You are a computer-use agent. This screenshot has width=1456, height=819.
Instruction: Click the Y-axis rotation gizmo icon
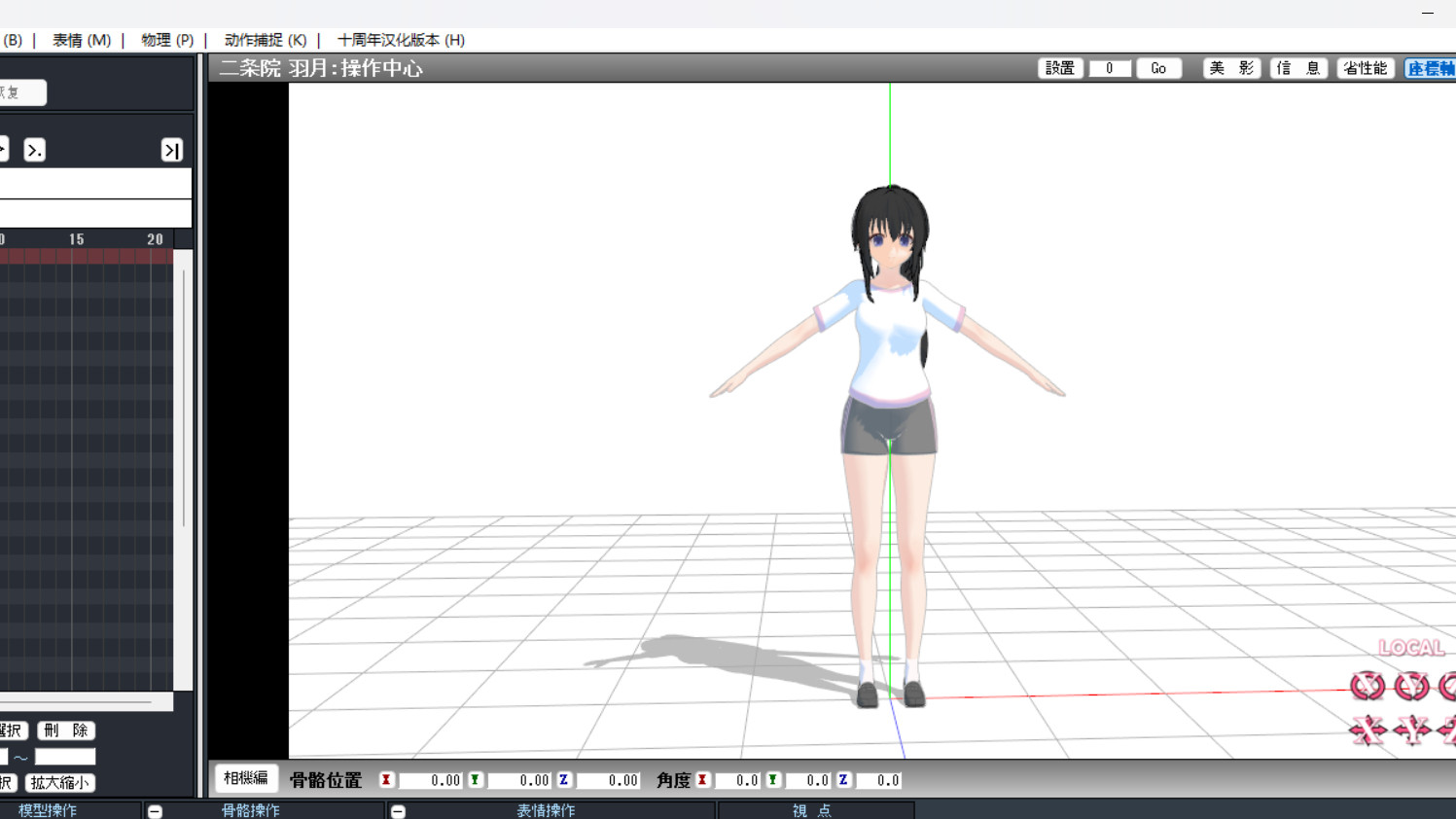1411,686
